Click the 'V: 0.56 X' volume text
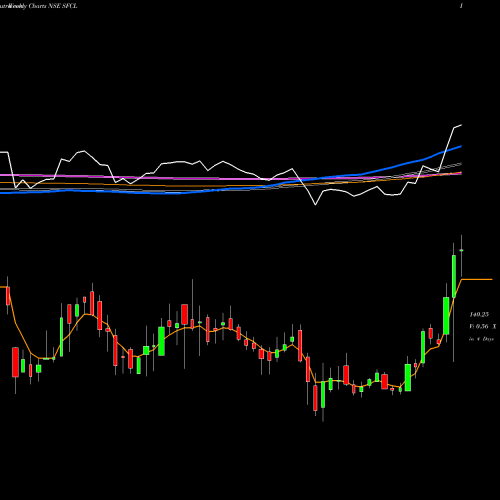Image resolution: width=500 pixels, height=500 pixels. coord(483,327)
